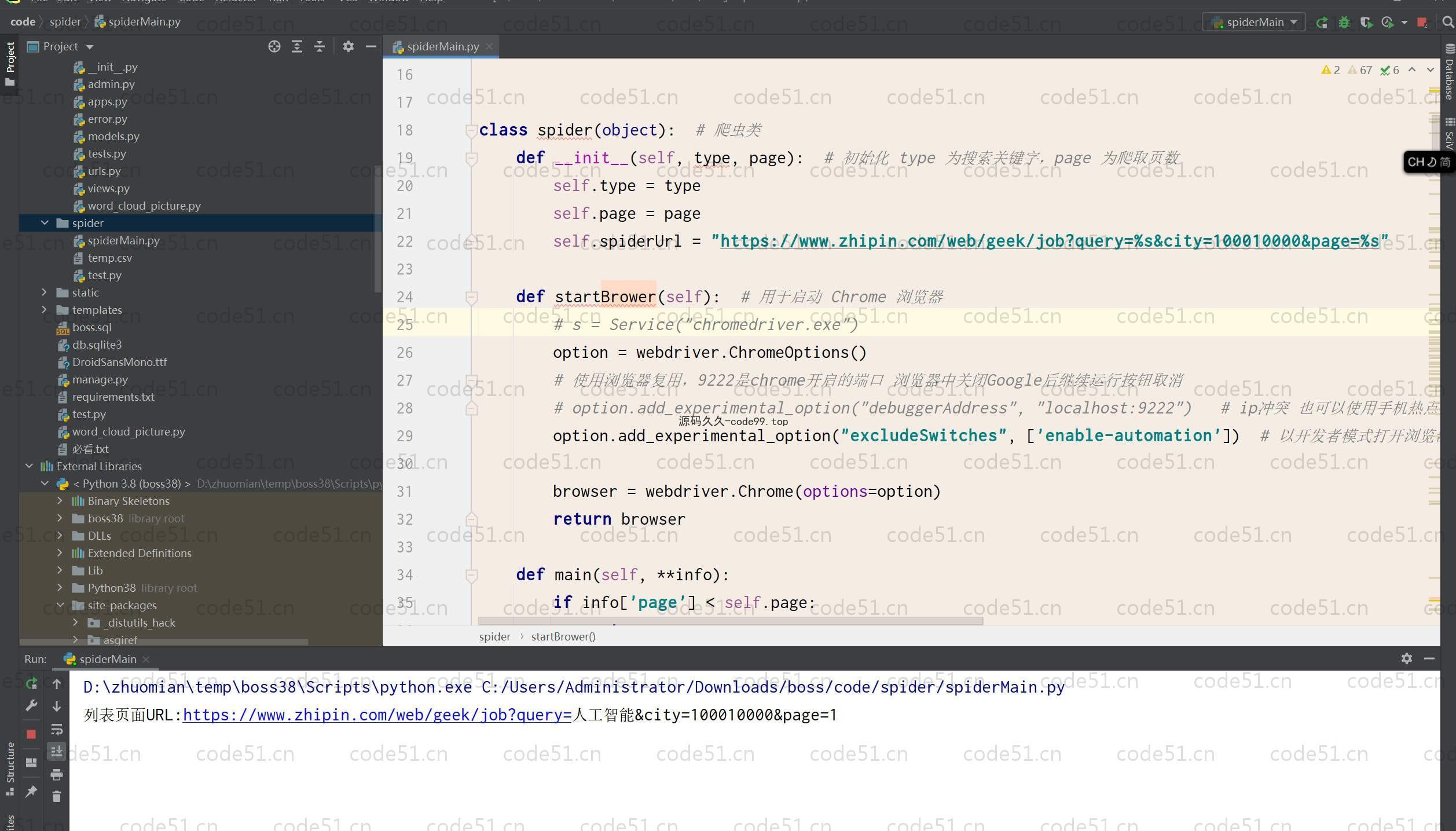Image resolution: width=1456 pixels, height=831 pixels.
Task: Expand the Lib folder
Action: 60,570
